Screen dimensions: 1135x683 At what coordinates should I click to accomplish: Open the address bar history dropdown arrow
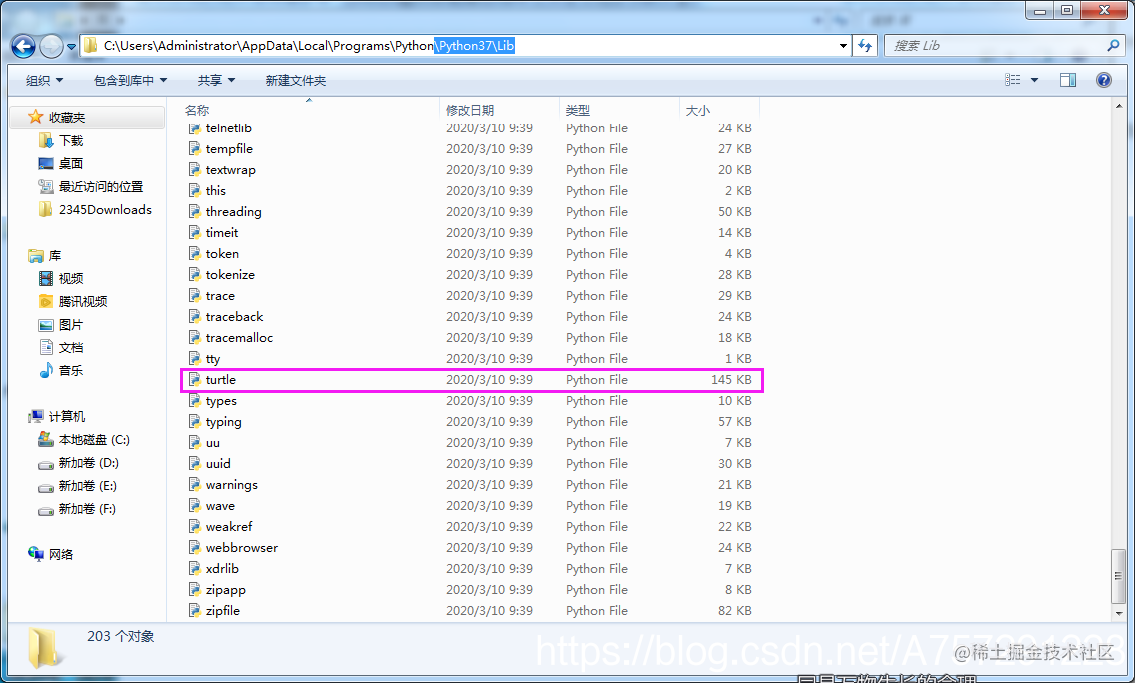[841, 46]
